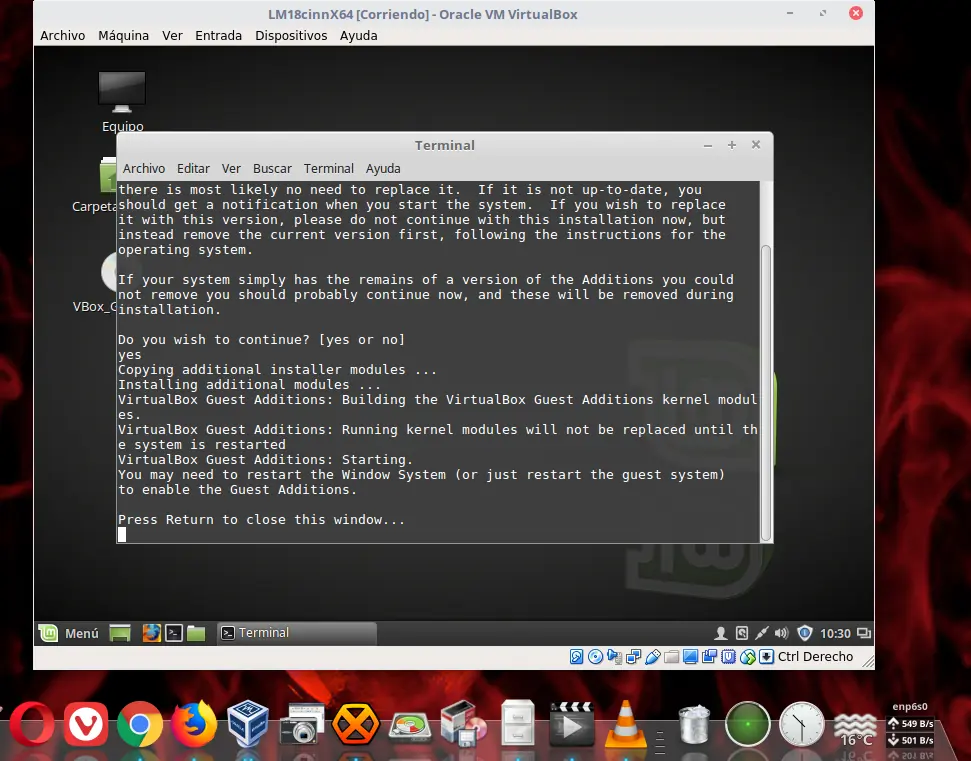Viewport: 971px width, 761px height.
Task: Start VLC media player from the dock
Action: pyautogui.click(x=625, y=722)
